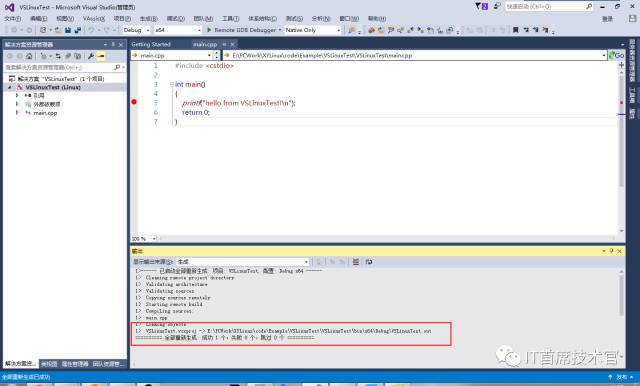Select main.cpp in Solution Explorer

pos(45,113)
